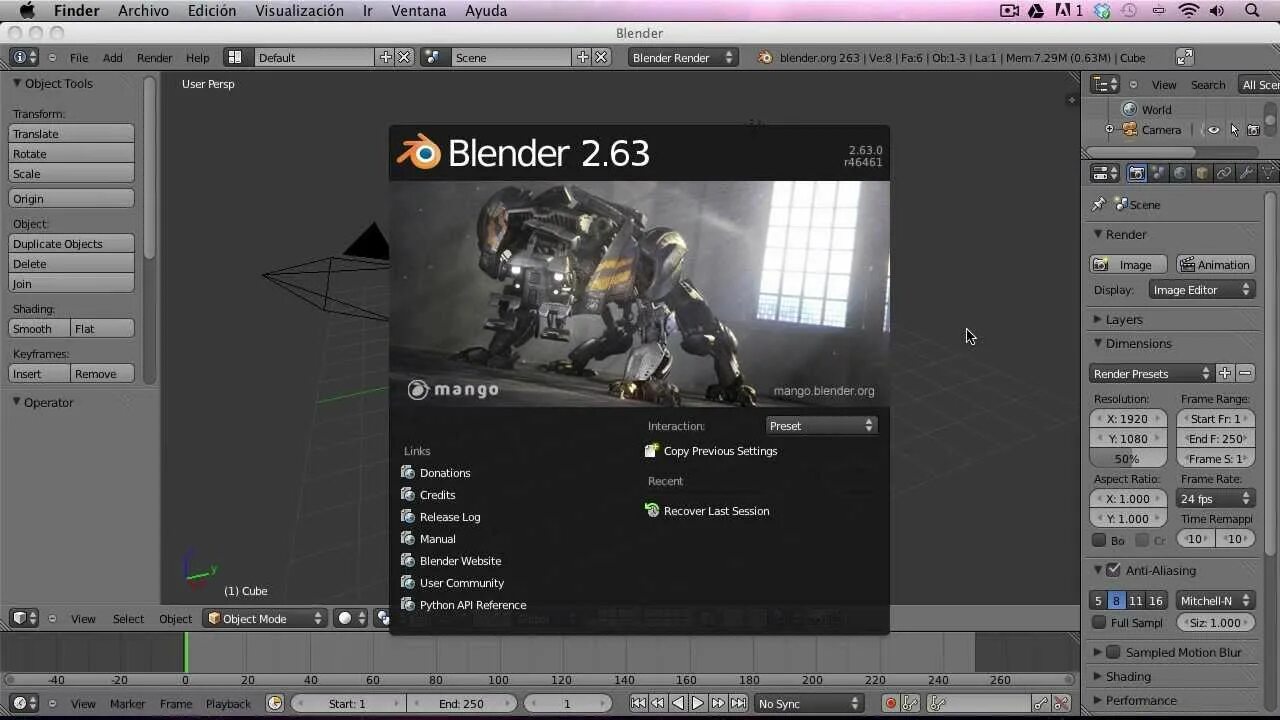Open the Scene properties tab icon
Screen dimensions: 1280x720
coord(1158,173)
